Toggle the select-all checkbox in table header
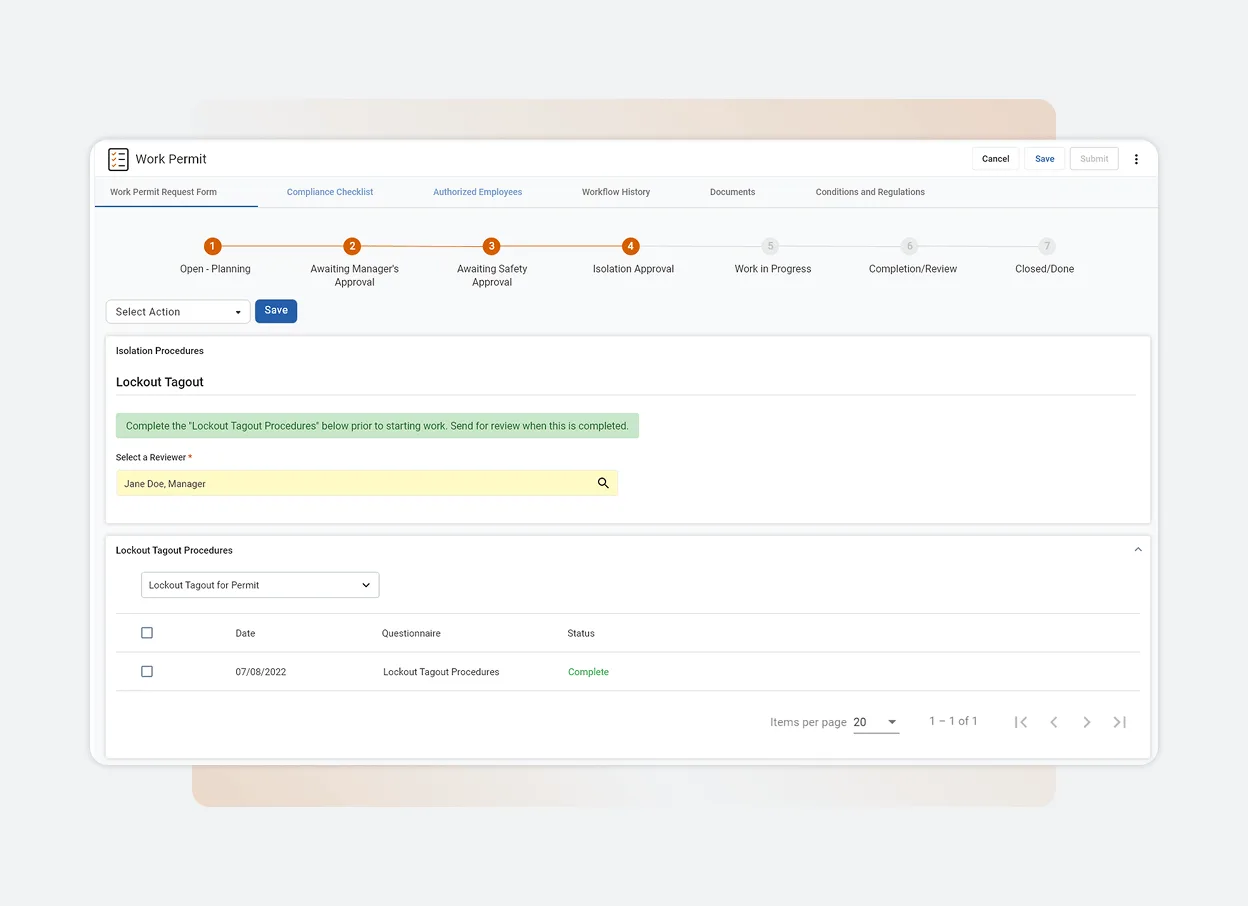 click(147, 632)
